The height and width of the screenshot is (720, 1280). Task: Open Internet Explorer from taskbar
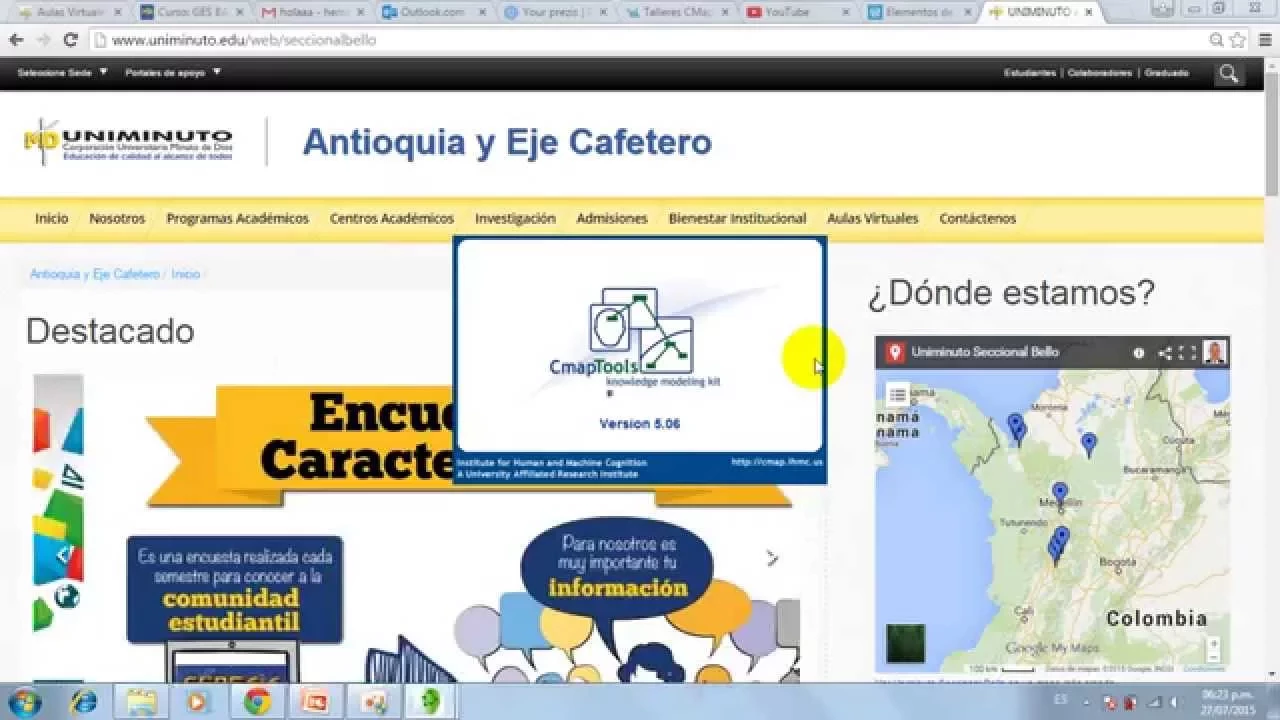point(83,702)
